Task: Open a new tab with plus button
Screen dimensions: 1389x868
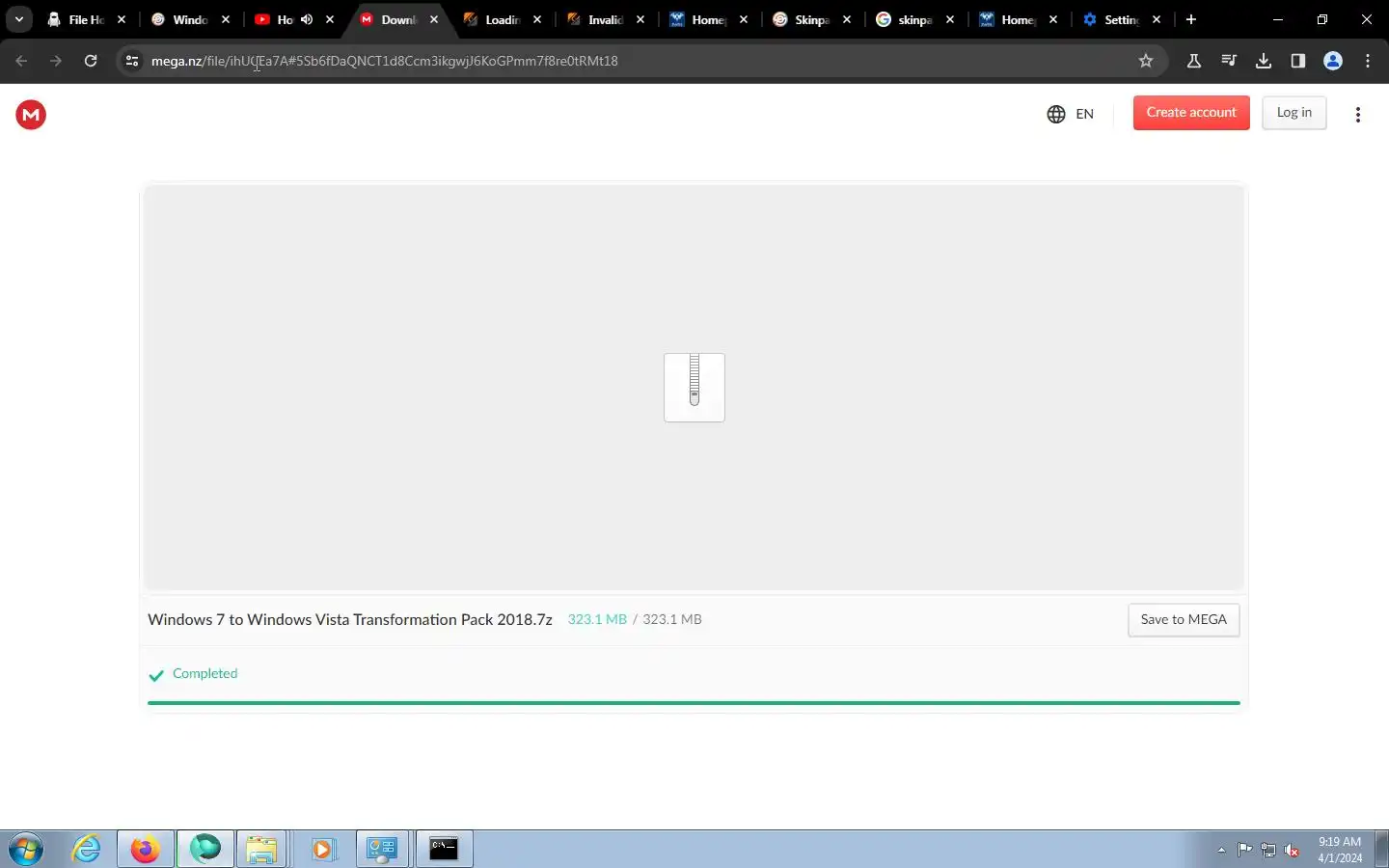Action: [x=1191, y=19]
